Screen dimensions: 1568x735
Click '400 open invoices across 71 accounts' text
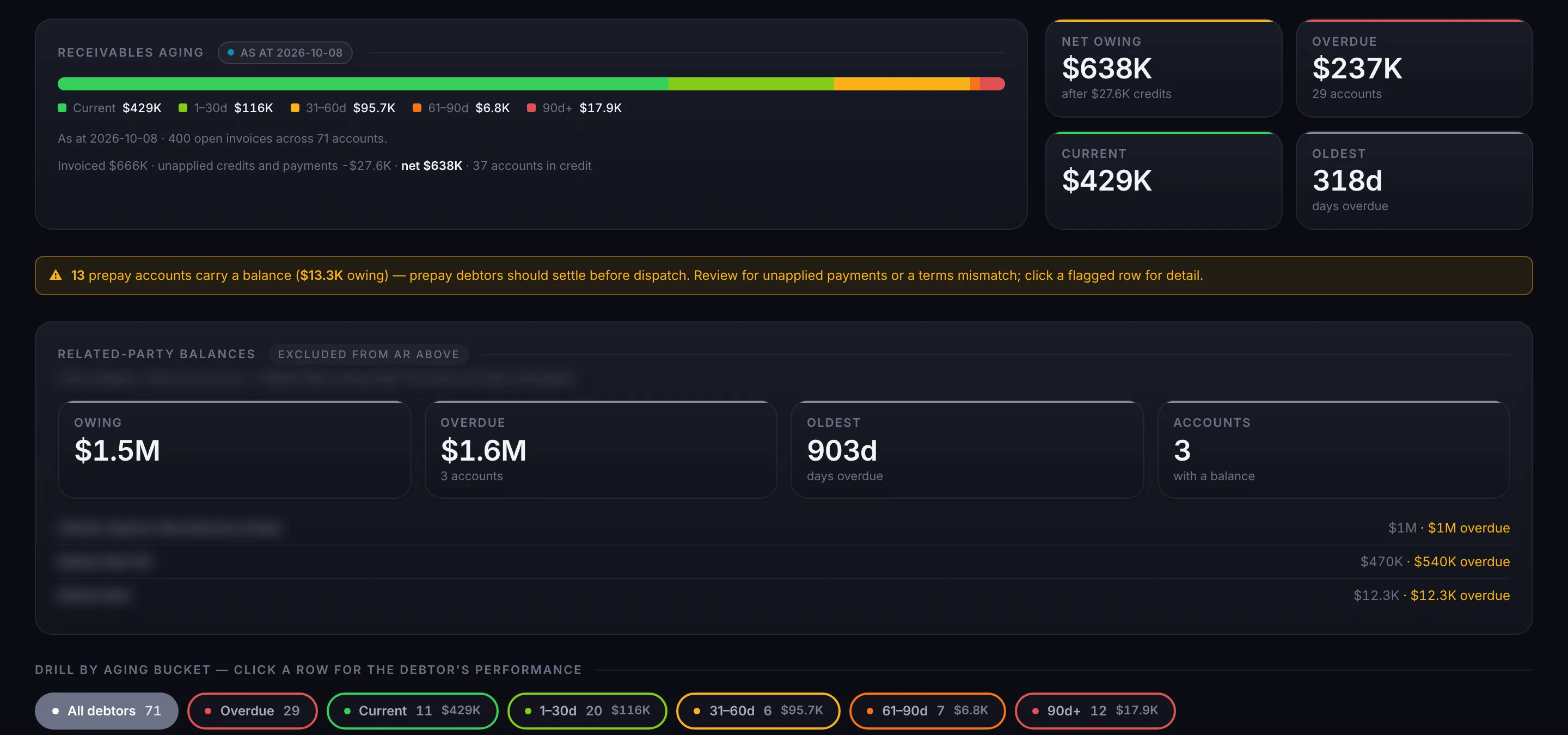277,139
